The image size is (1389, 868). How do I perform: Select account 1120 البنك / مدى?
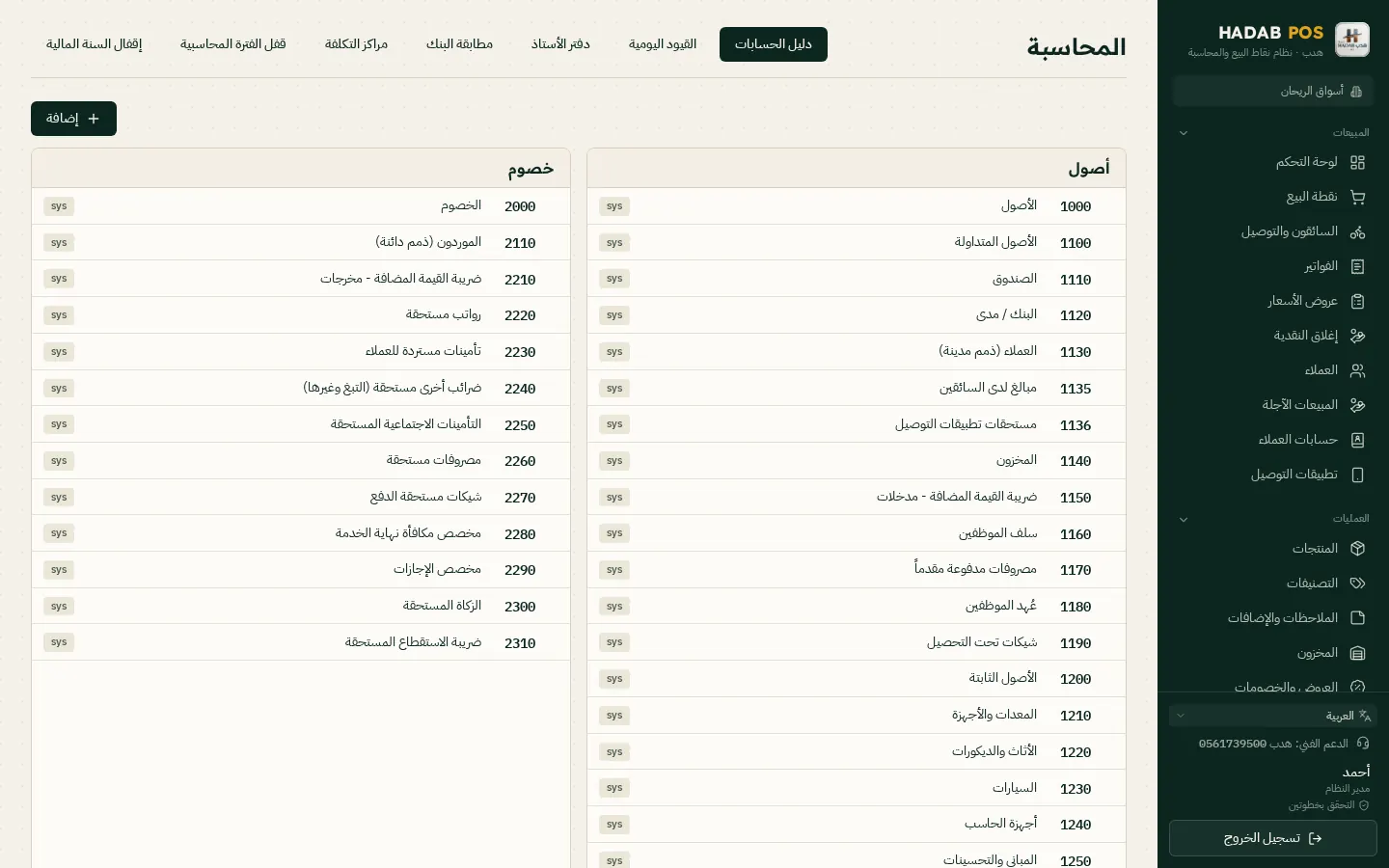point(857,315)
